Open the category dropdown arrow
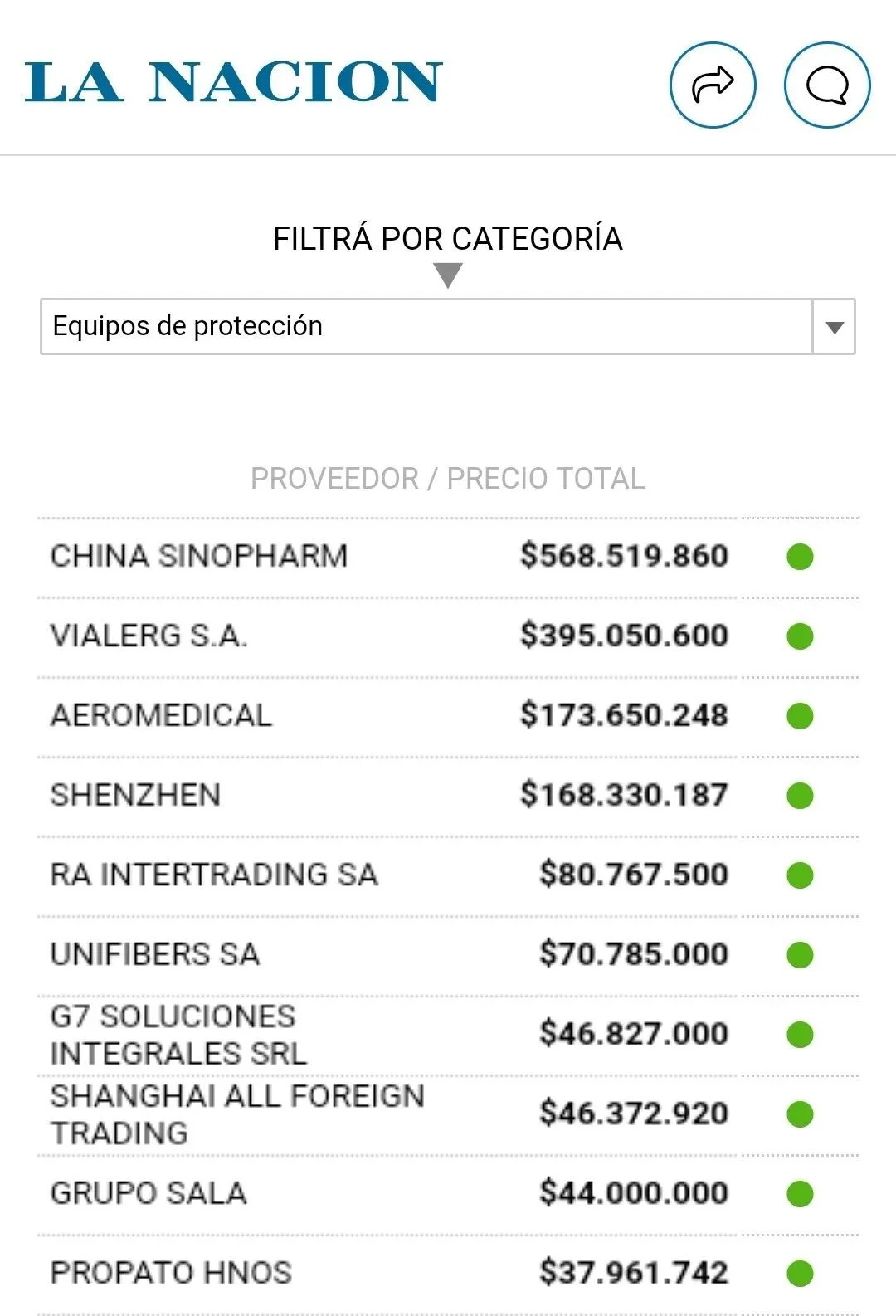Viewport: 896px width, 1316px height. tap(834, 327)
